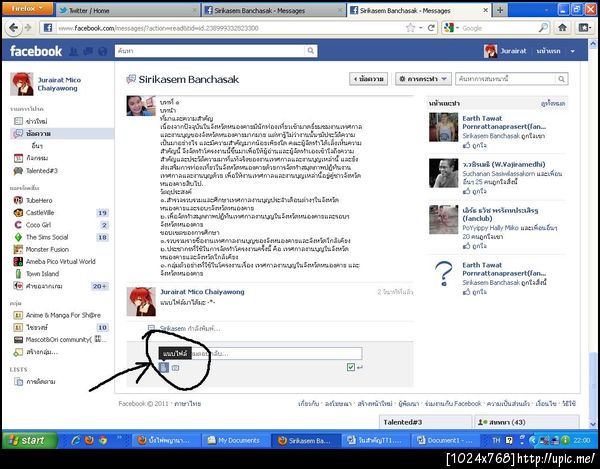Reload page with refresh icon
This screenshot has width=600, height=469.
(x=431, y=28)
